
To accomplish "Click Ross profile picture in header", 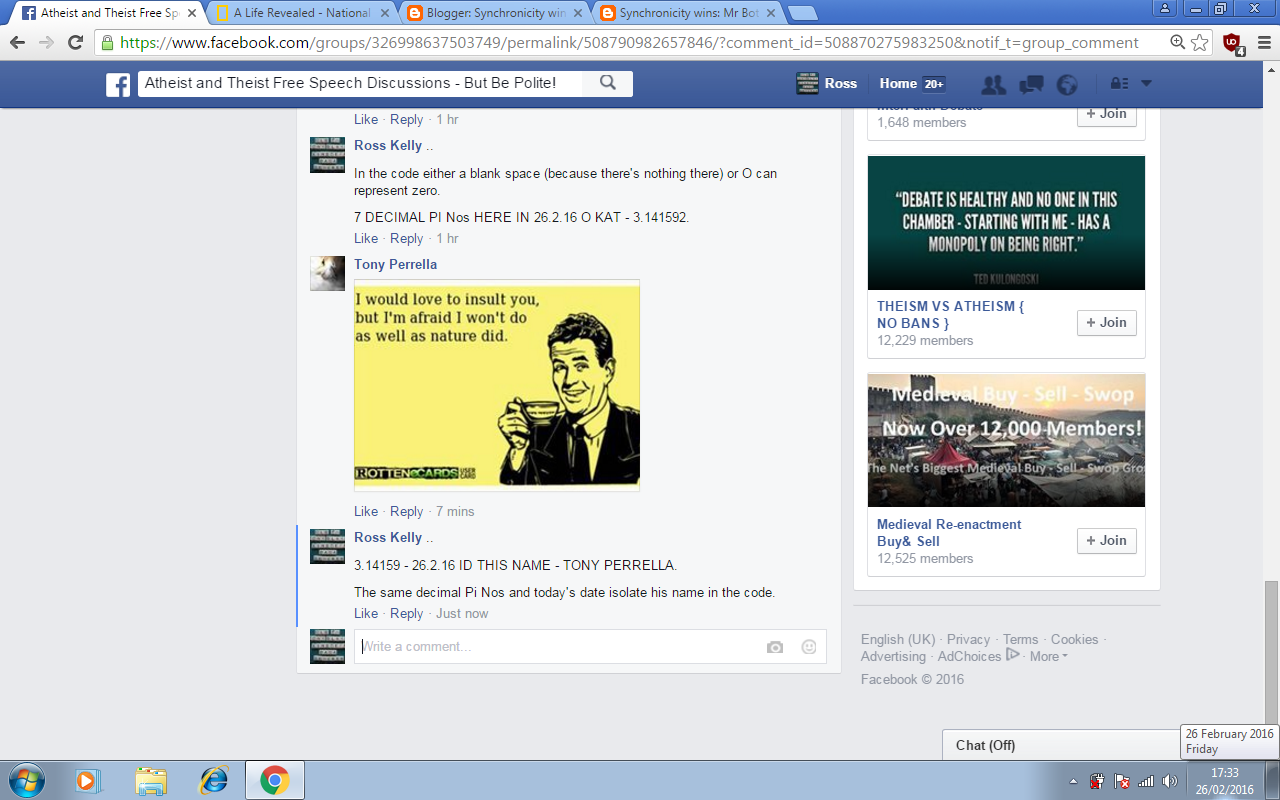I will click(807, 84).
